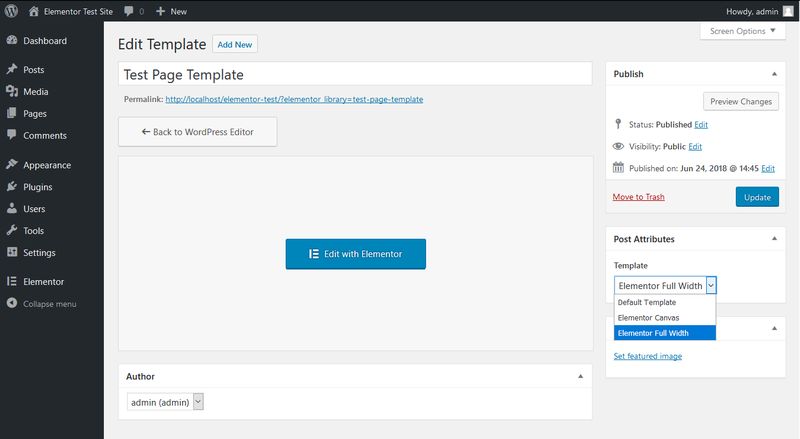Choose Elementor Full Width option

[665, 333]
